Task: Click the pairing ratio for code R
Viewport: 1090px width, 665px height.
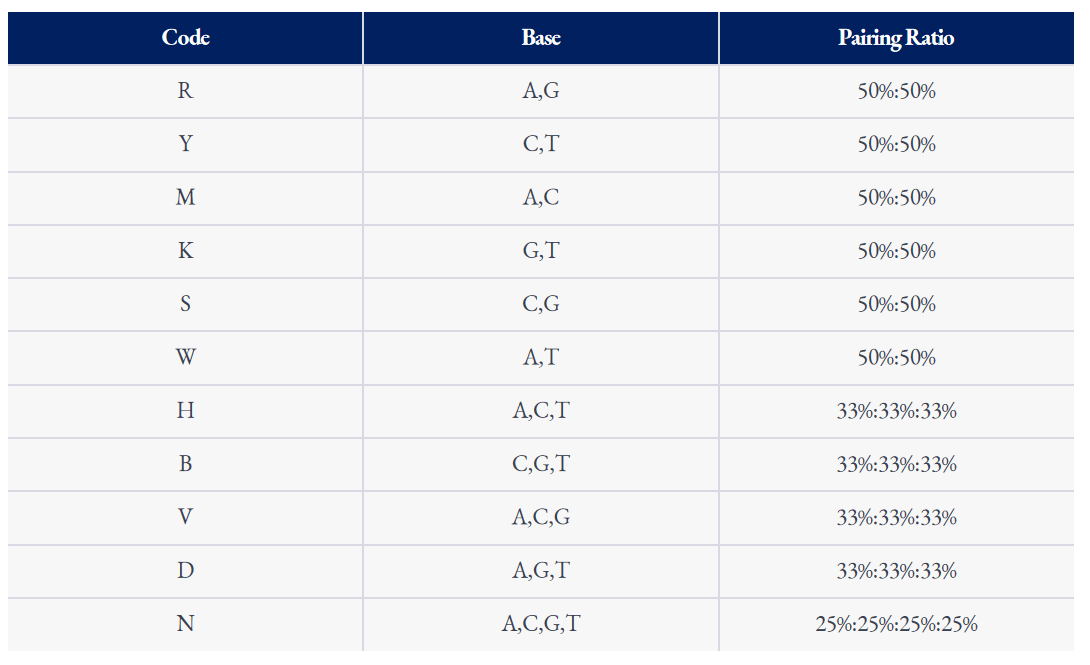Action: (x=897, y=91)
